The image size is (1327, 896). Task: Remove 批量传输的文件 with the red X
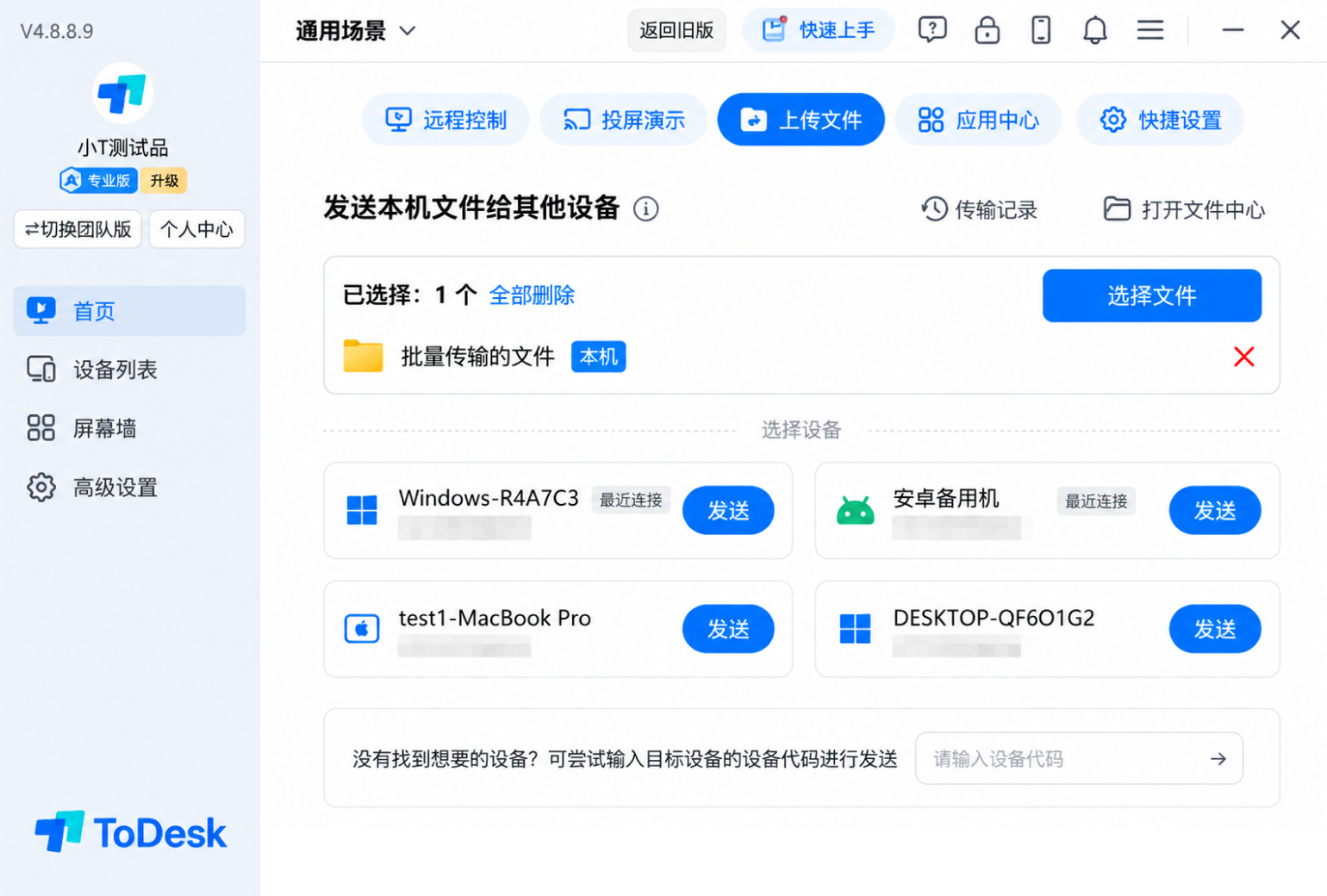[x=1243, y=357]
